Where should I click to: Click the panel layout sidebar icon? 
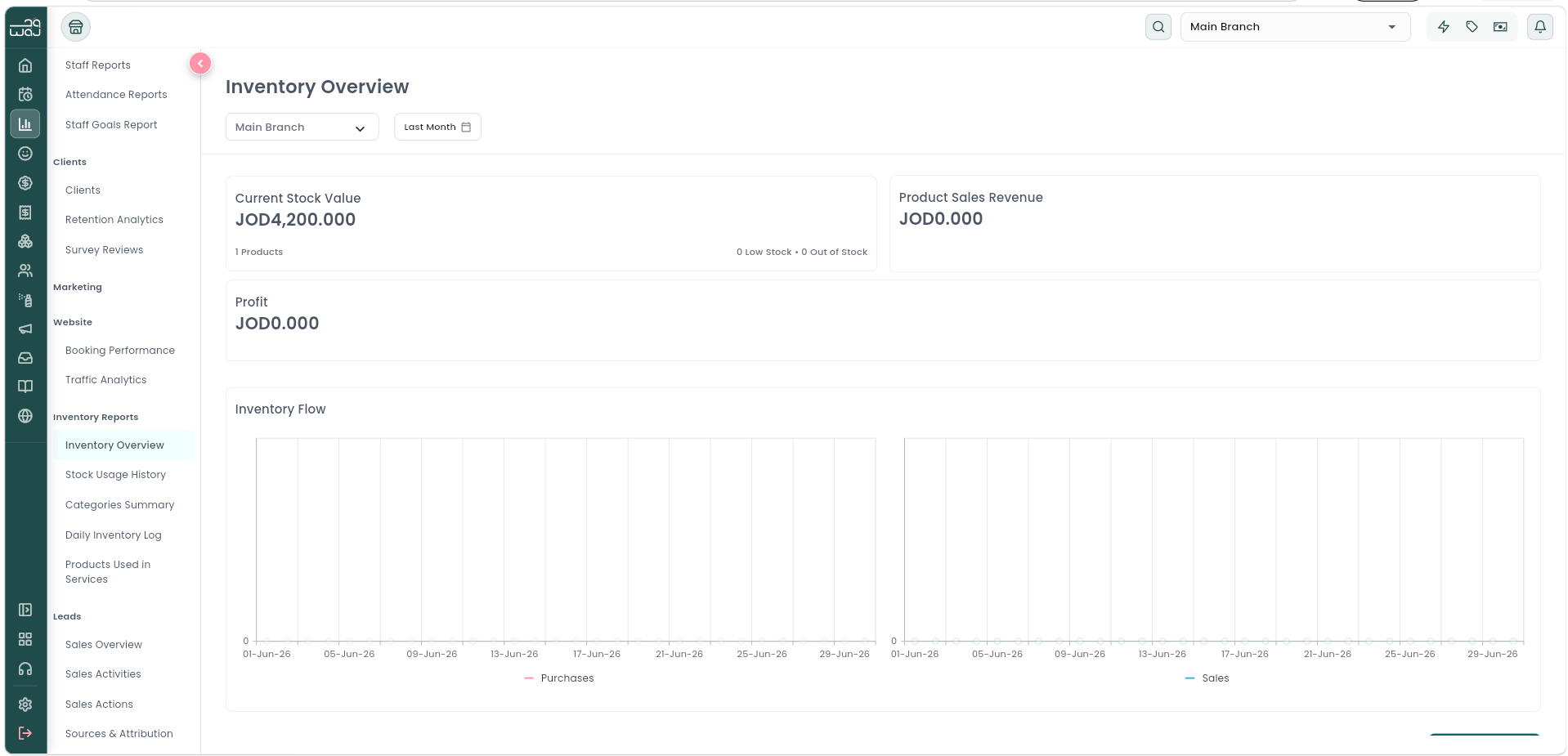point(25,610)
